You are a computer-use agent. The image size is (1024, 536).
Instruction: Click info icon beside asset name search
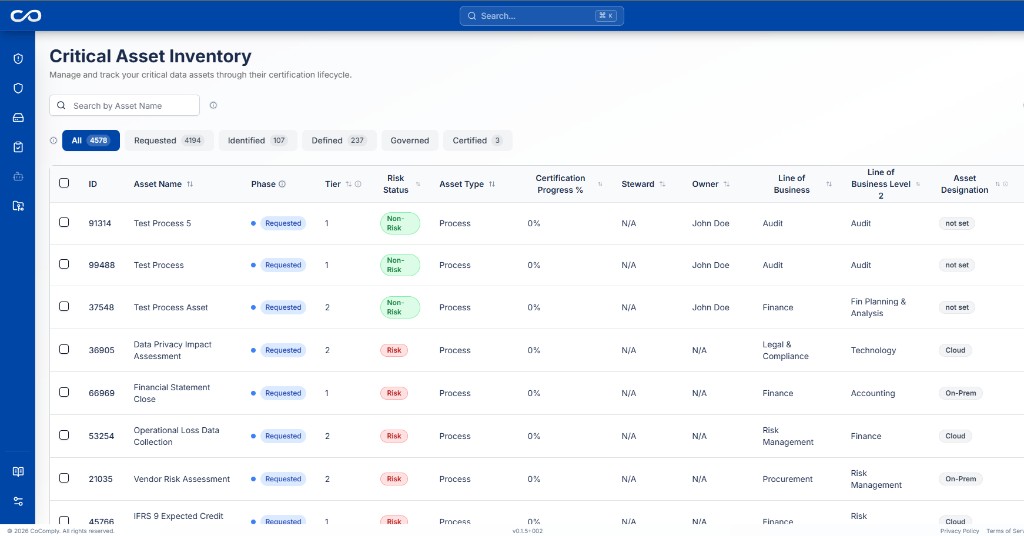tap(213, 105)
